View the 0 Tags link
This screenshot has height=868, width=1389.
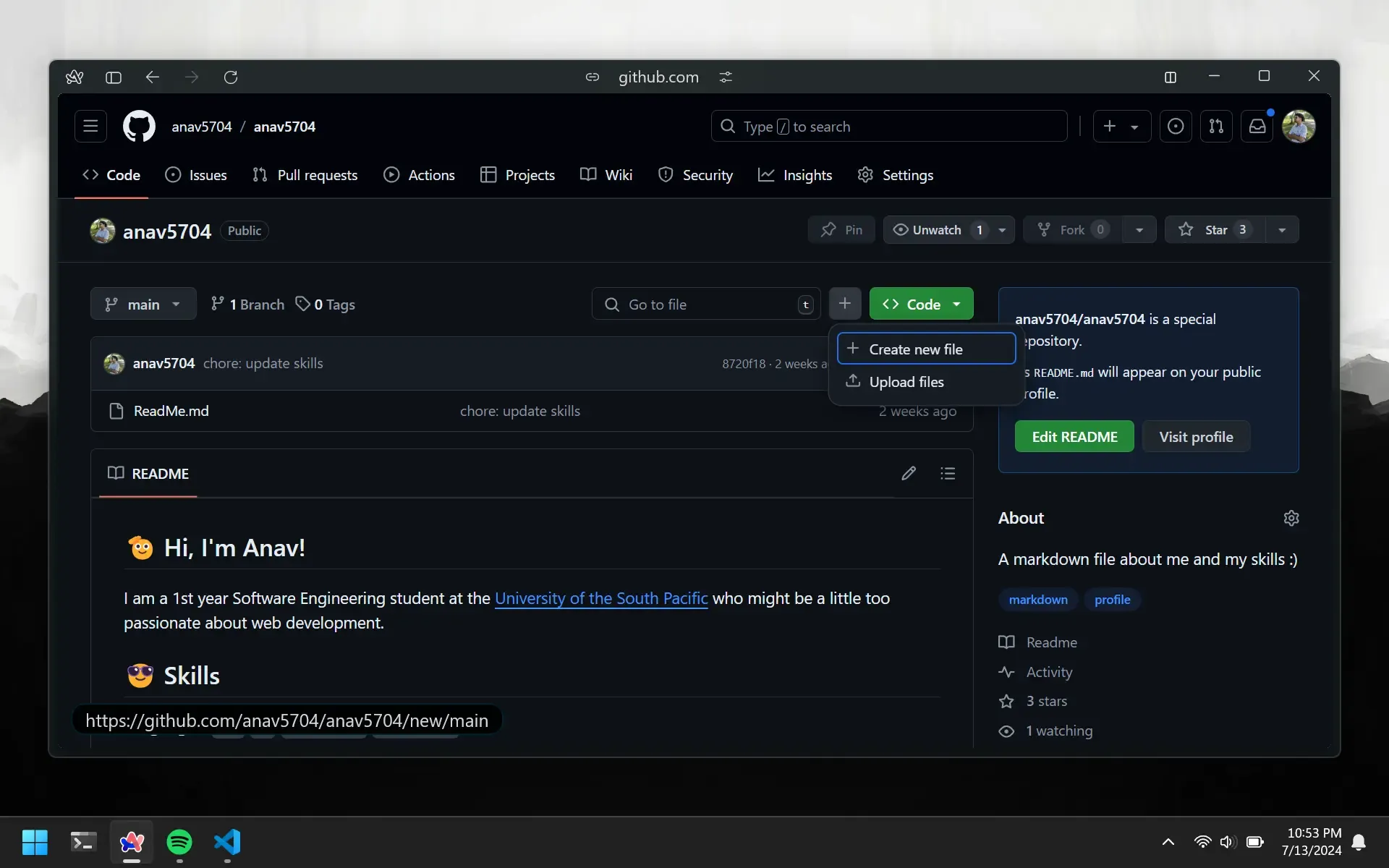(x=326, y=305)
